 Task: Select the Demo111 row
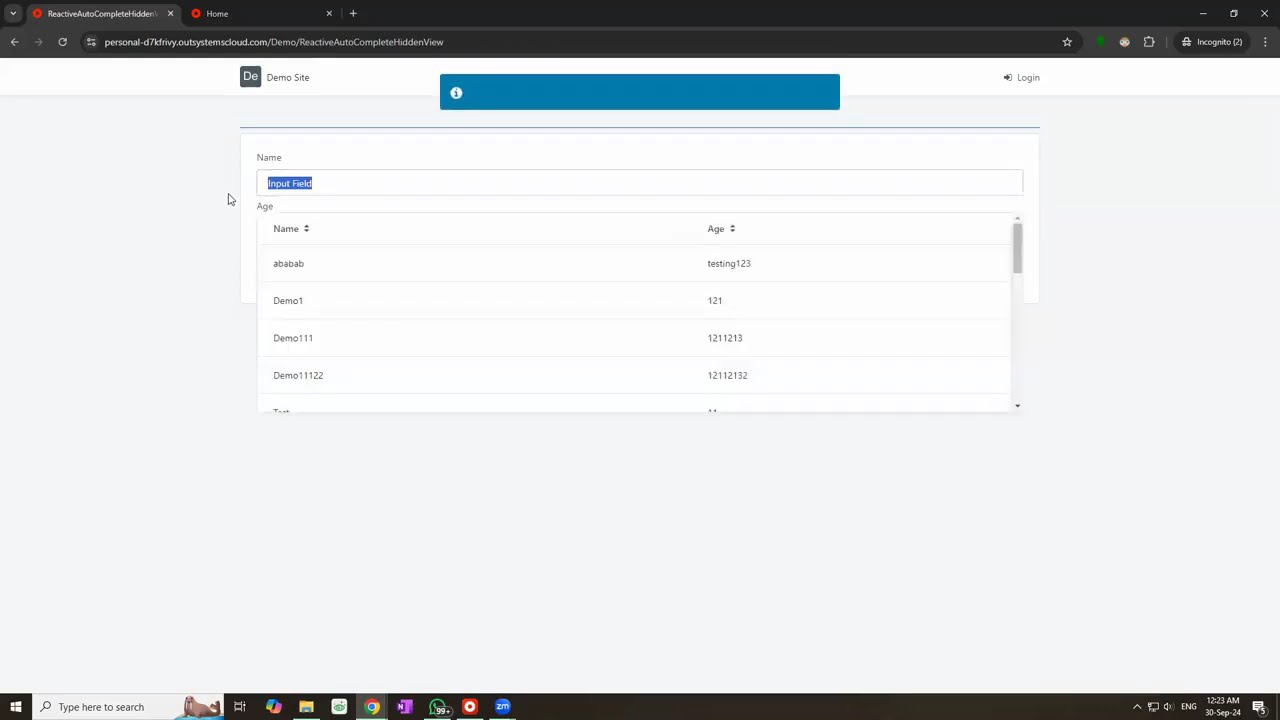click(x=633, y=338)
